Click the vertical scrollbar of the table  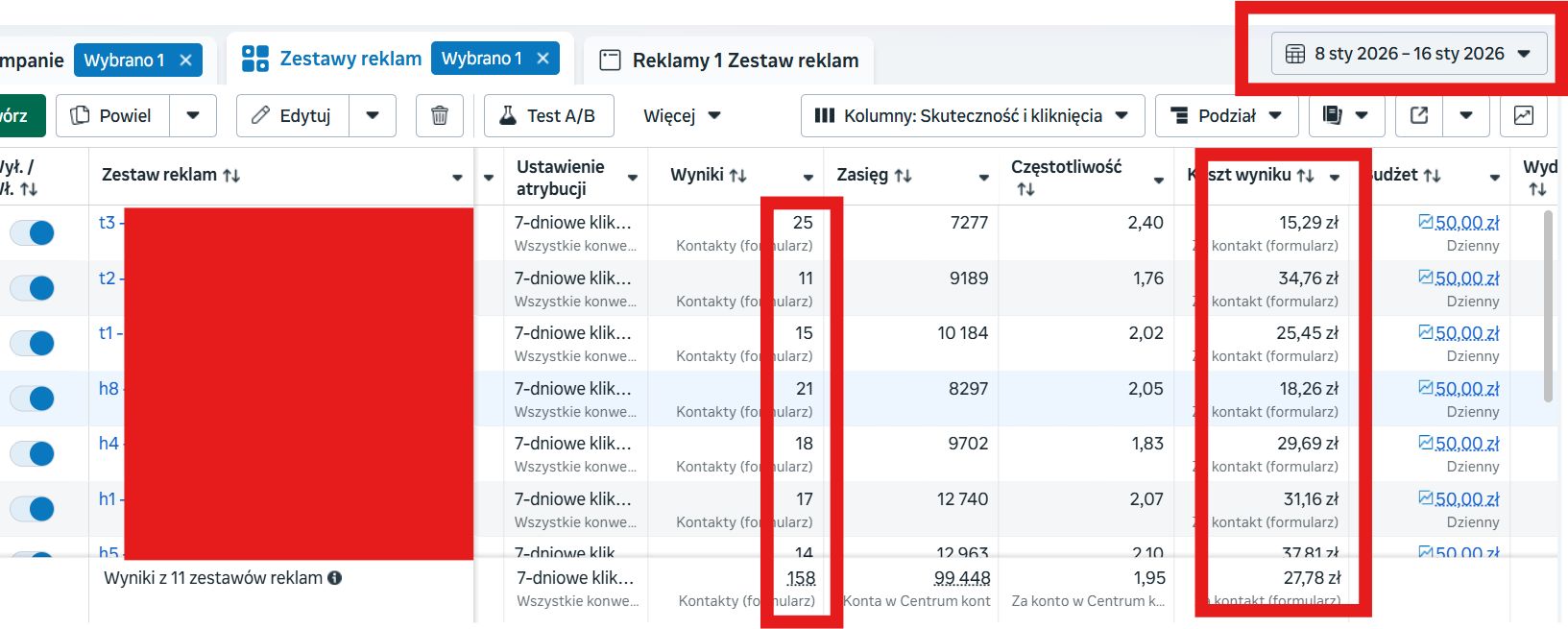click(1548, 305)
